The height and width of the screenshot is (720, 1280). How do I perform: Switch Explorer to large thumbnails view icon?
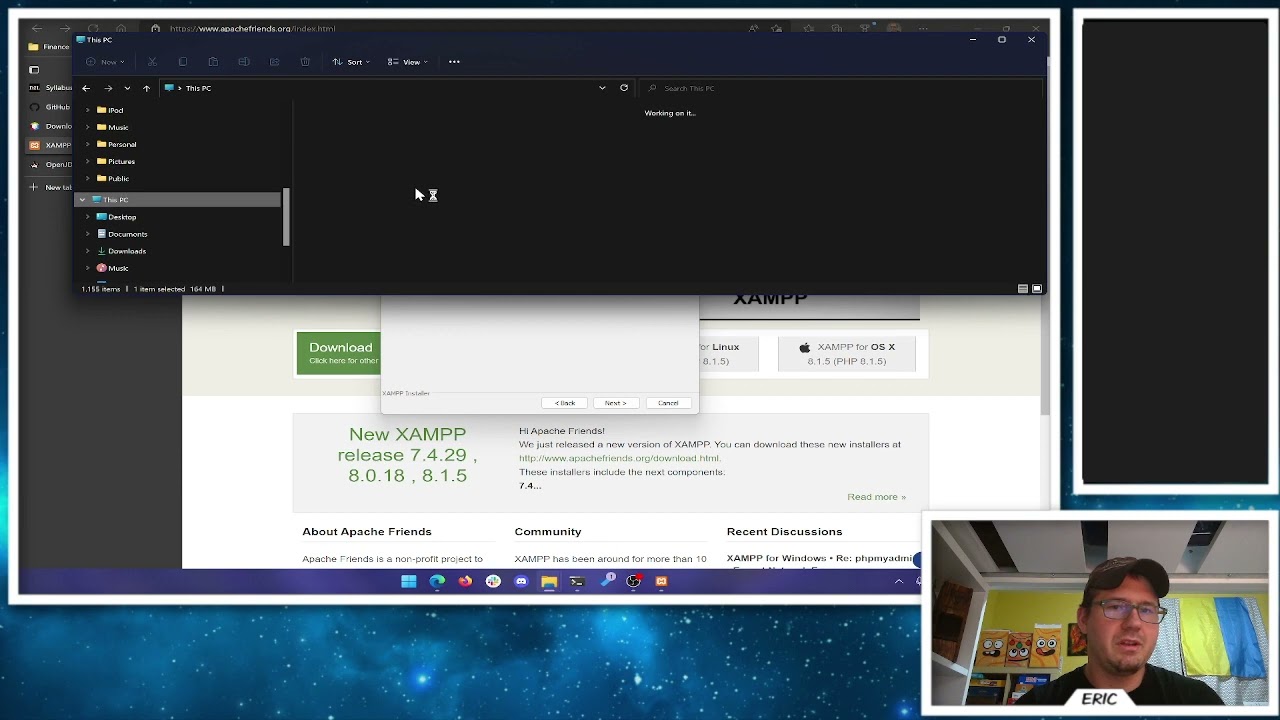(1037, 289)
